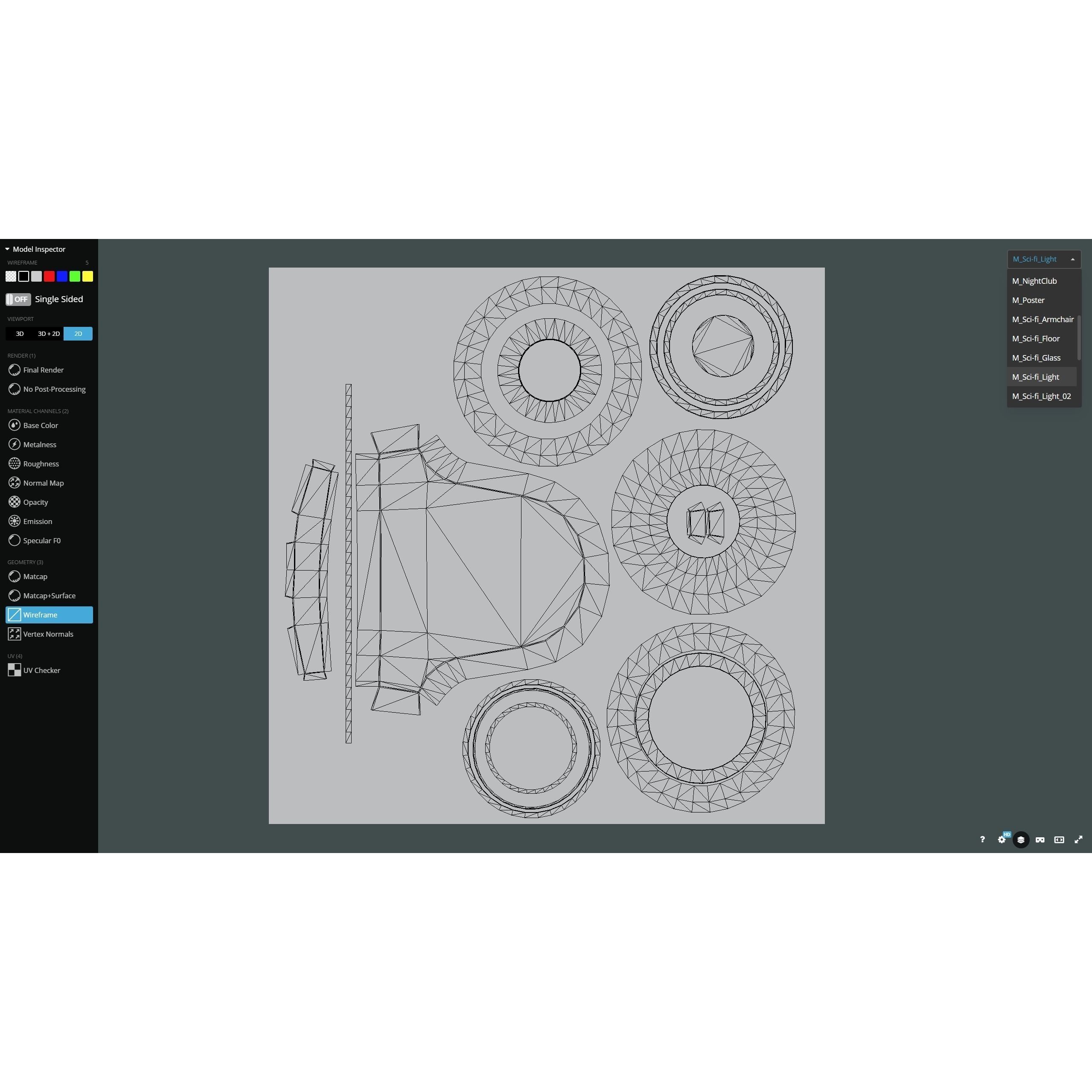Screen dimensions: 1092x1092
Task: Click the Metalness channel icon
Action: pyautogui.click(x=14, y=445)
